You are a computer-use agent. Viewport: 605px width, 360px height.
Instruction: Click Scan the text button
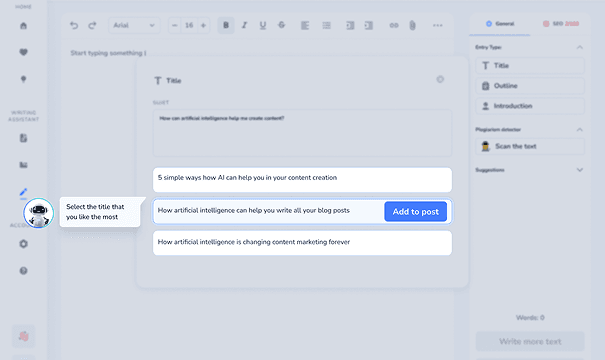pyautogui.click(x=530, y=146)
